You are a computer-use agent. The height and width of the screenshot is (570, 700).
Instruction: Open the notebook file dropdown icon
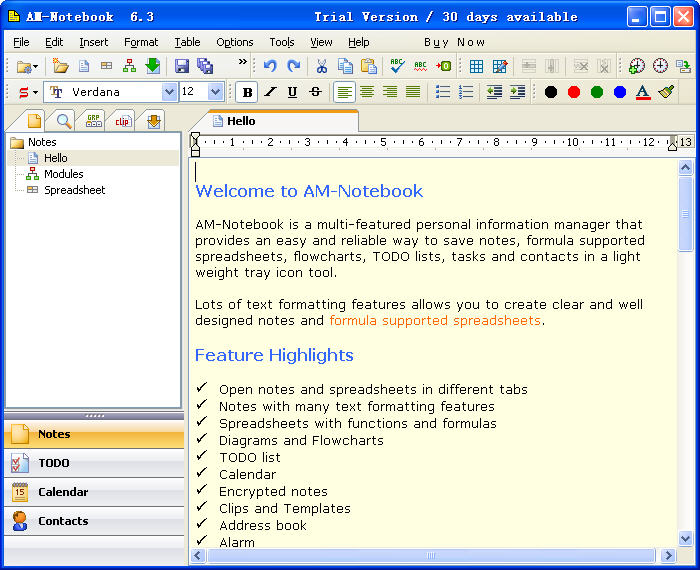click(x=27, y=67)
